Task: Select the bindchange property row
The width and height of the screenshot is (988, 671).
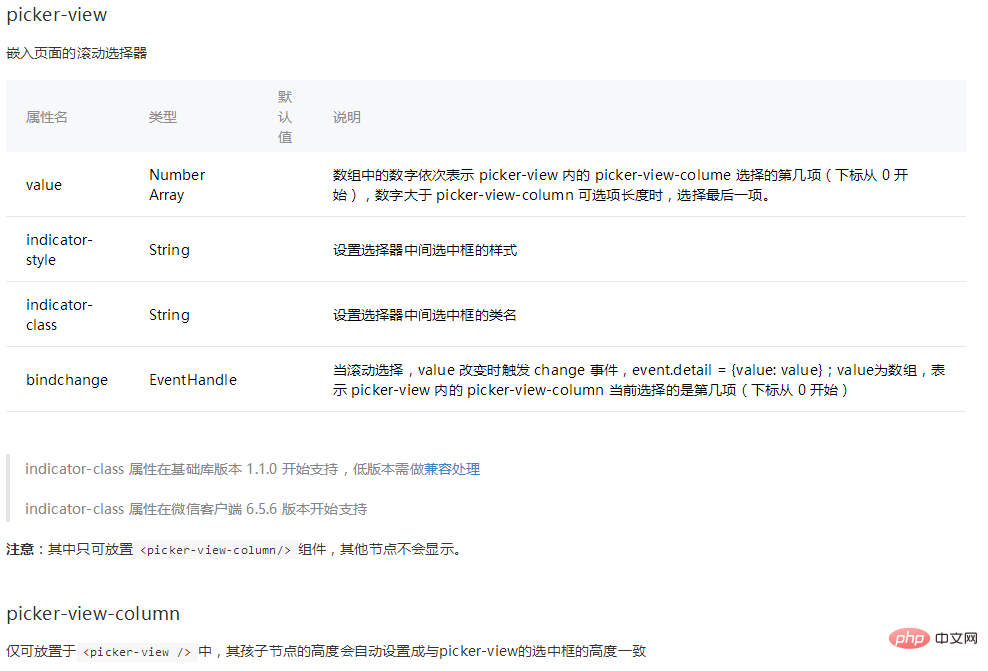Action: 66,380
